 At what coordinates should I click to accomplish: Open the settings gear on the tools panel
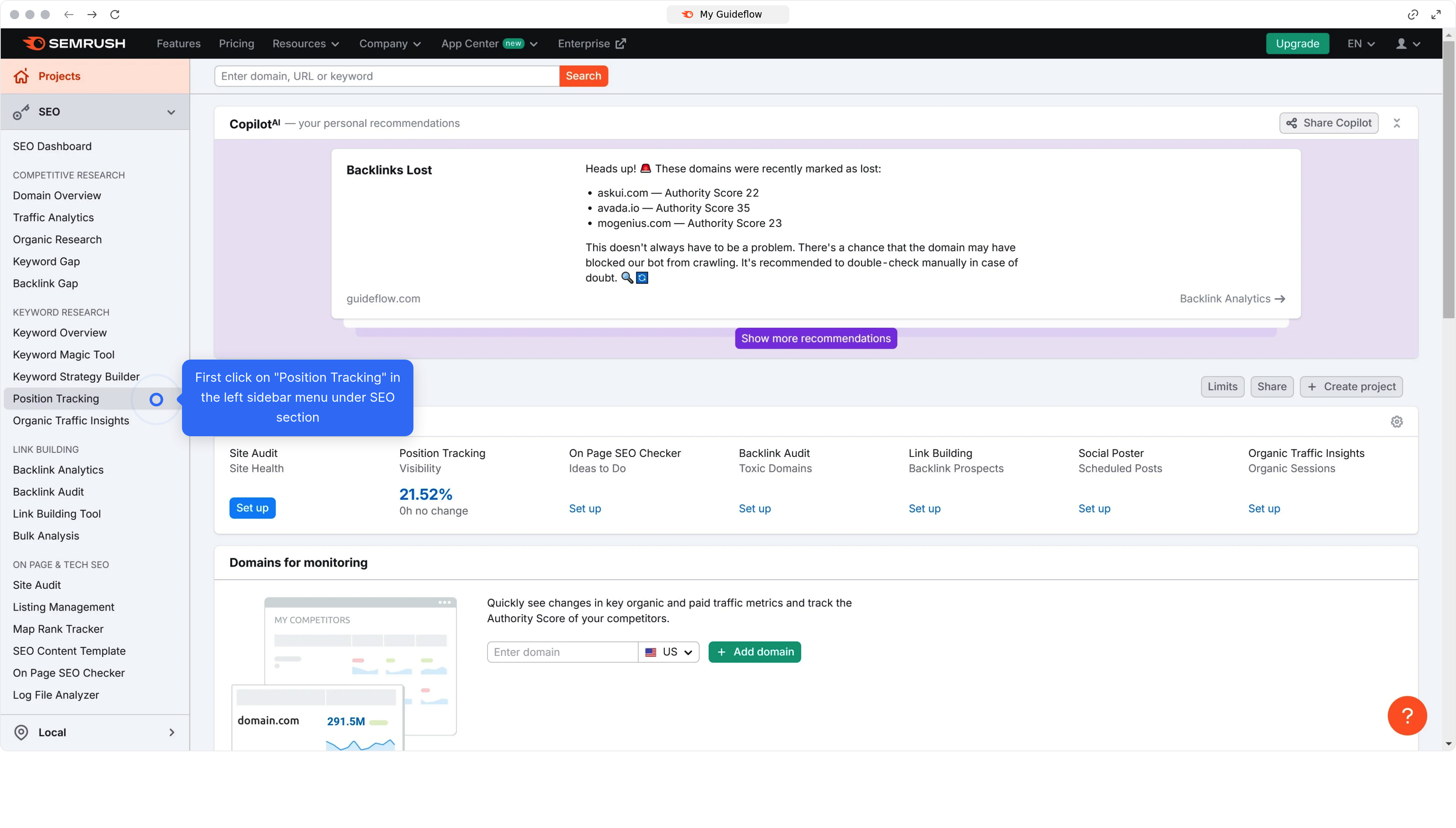tap(1397, 421)
